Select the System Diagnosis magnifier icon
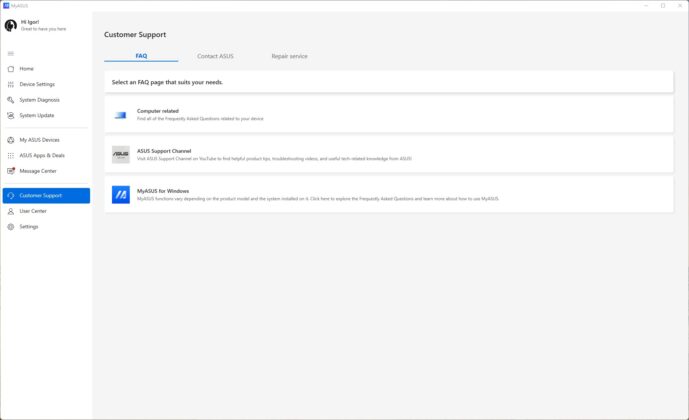Viewport: 689px width, 420px height. click(11, 100)
